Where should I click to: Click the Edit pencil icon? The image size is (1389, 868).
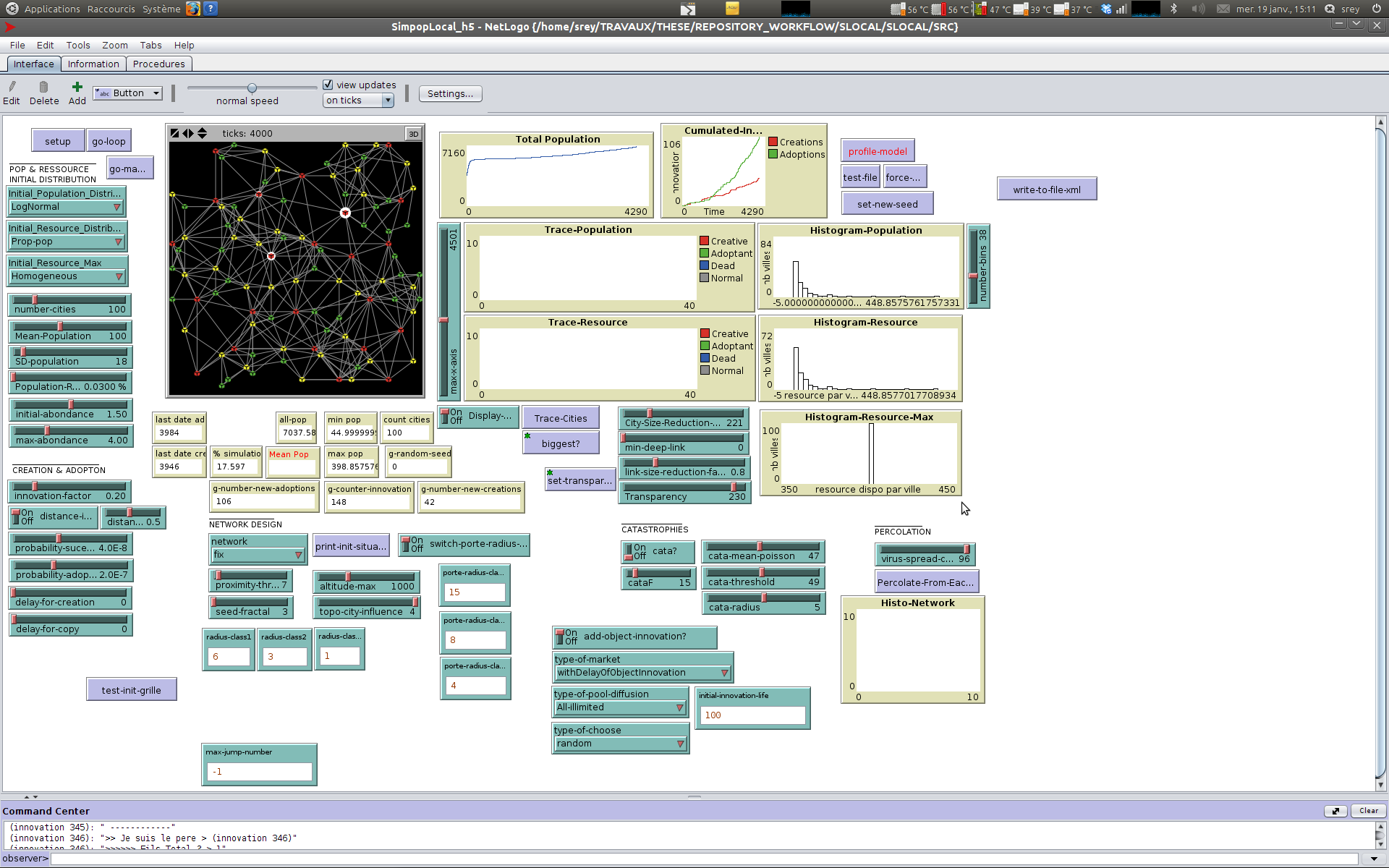pos(12,87)
